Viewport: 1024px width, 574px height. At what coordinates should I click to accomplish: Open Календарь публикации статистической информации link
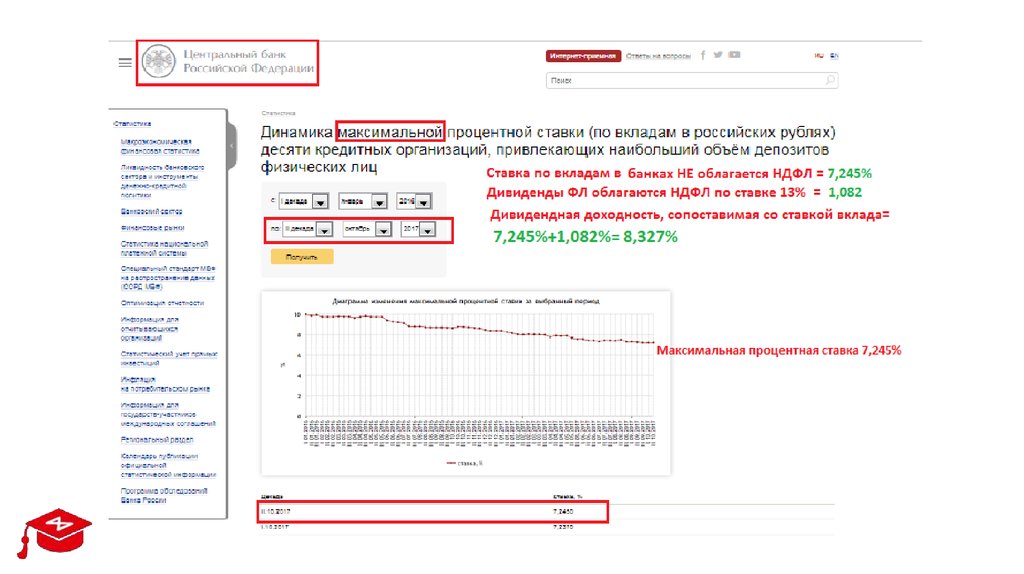point(168,466)
